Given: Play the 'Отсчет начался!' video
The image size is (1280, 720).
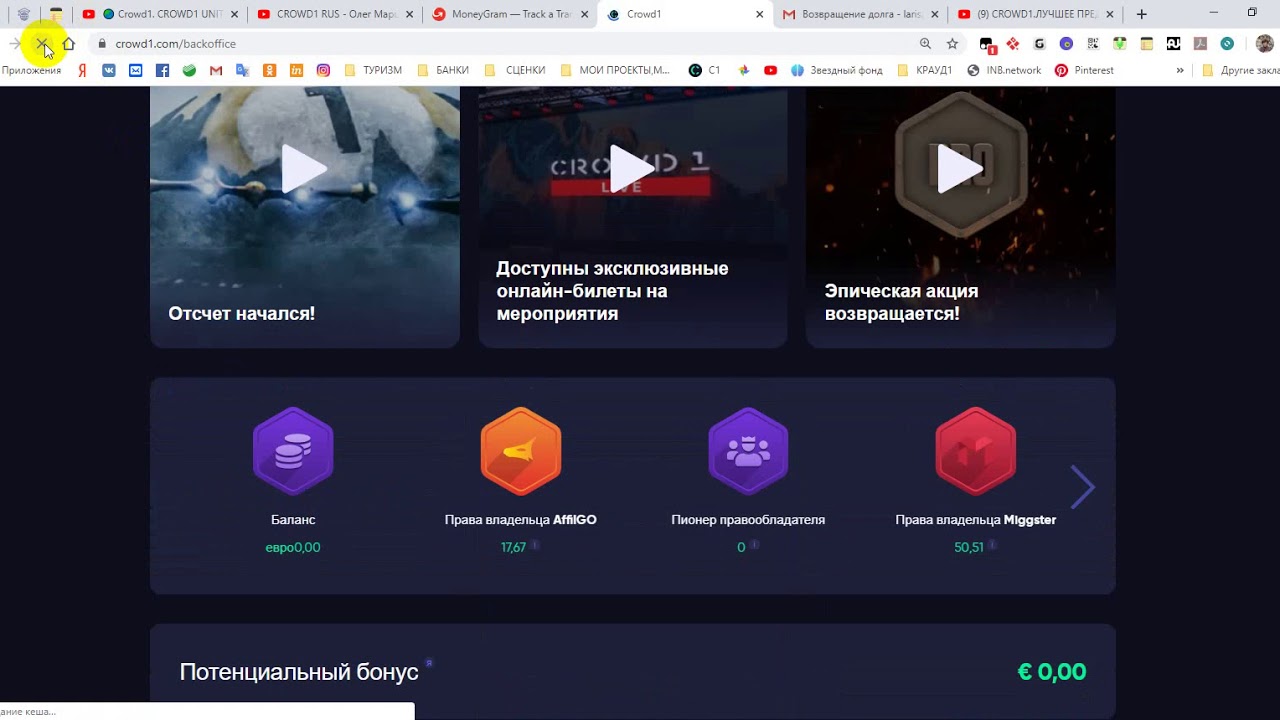Looking at the screenshot, I should (304, 168).
